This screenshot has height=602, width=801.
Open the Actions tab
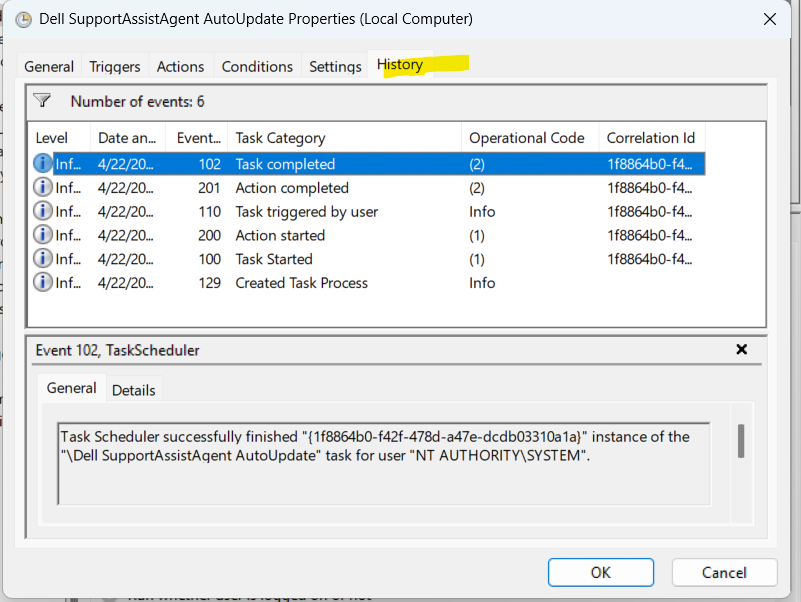point(180,66)
